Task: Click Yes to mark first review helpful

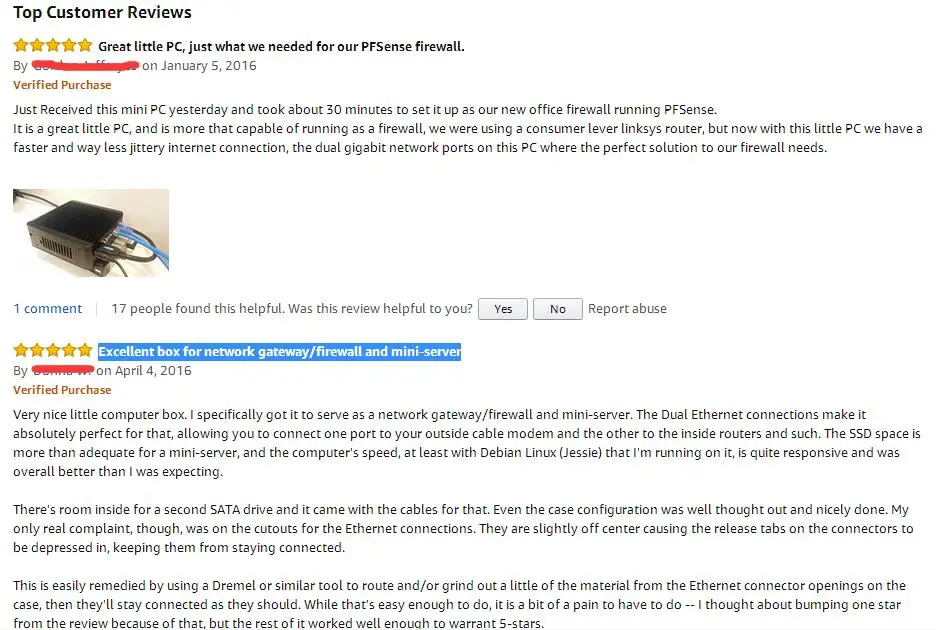Action: point(503,309)
